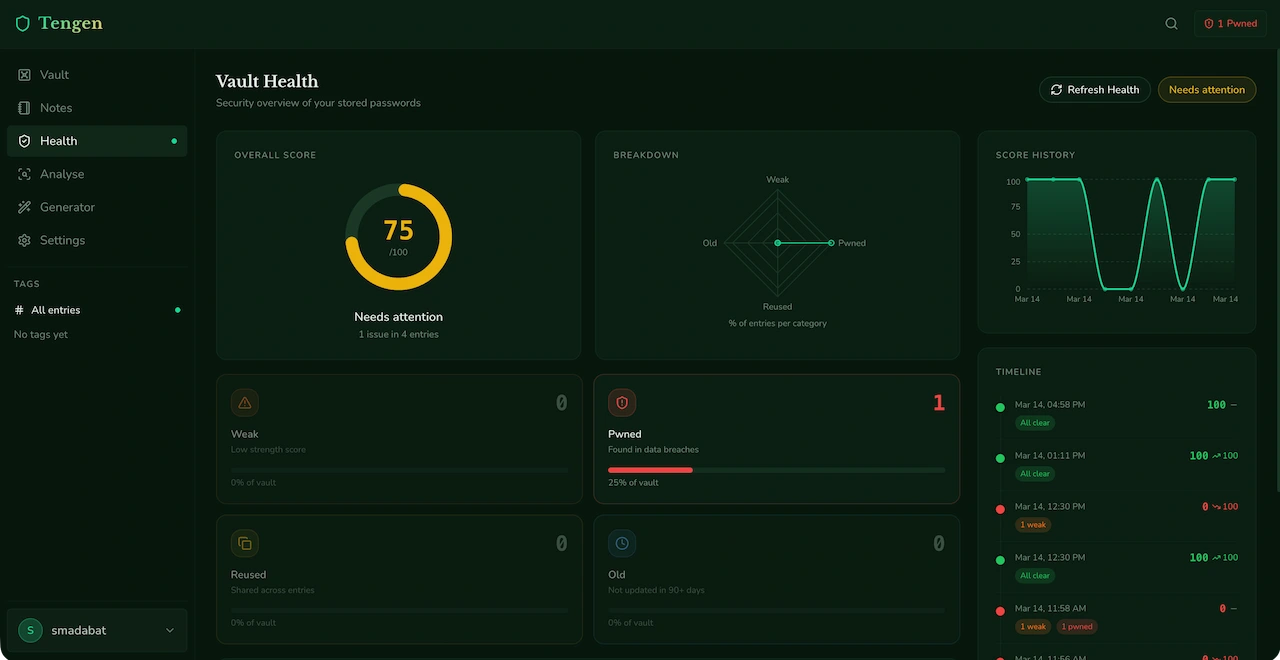Expand the smadabat account dropdown chevron
The image size is (1280, 660).
(x=169, y=630)
